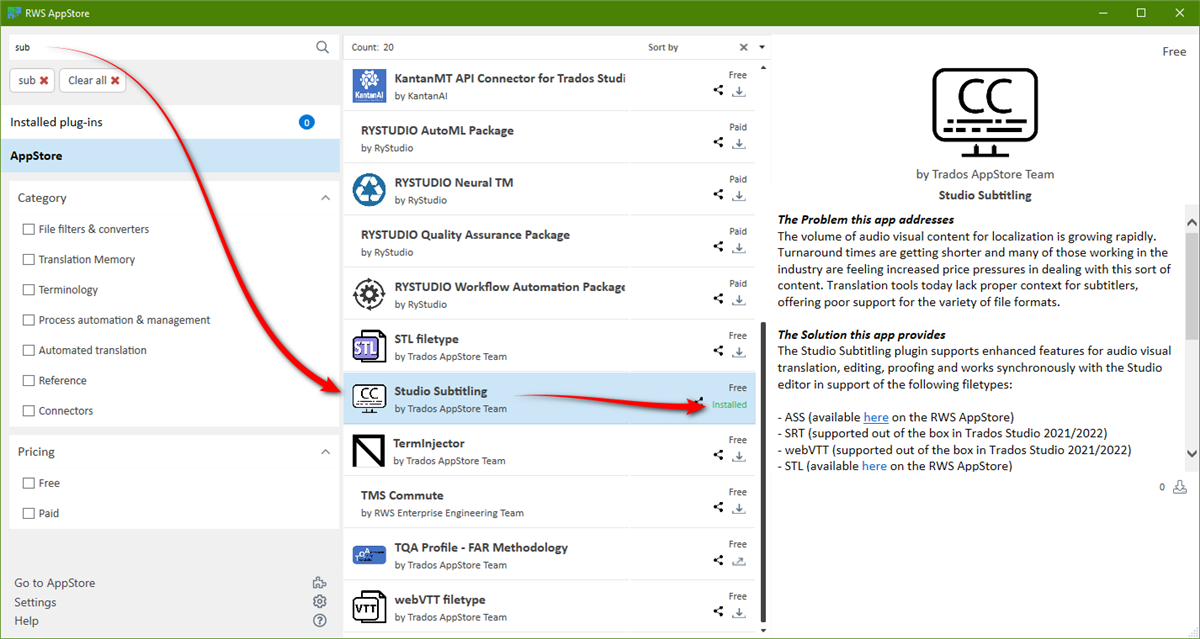Open the TMS Commute plugin entry

coord(551,502)
